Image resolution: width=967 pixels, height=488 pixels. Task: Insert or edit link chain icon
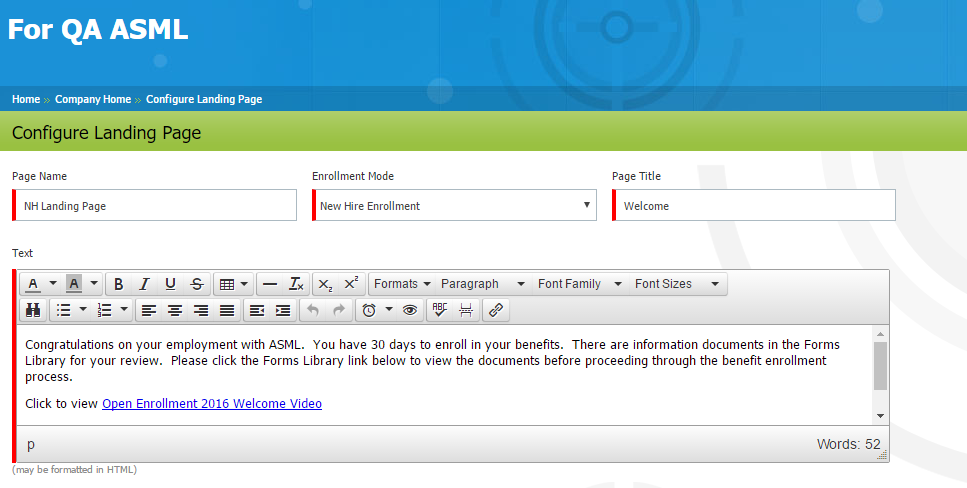click(x=496, y=310)
